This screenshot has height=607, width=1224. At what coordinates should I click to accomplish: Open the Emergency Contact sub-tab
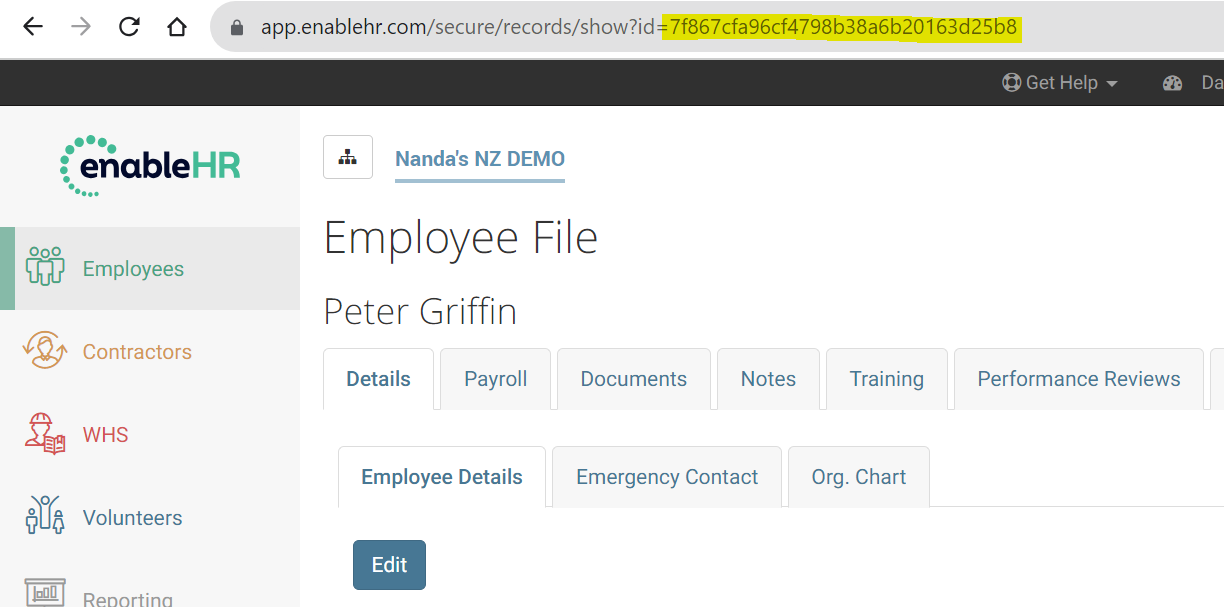point(667,477)
